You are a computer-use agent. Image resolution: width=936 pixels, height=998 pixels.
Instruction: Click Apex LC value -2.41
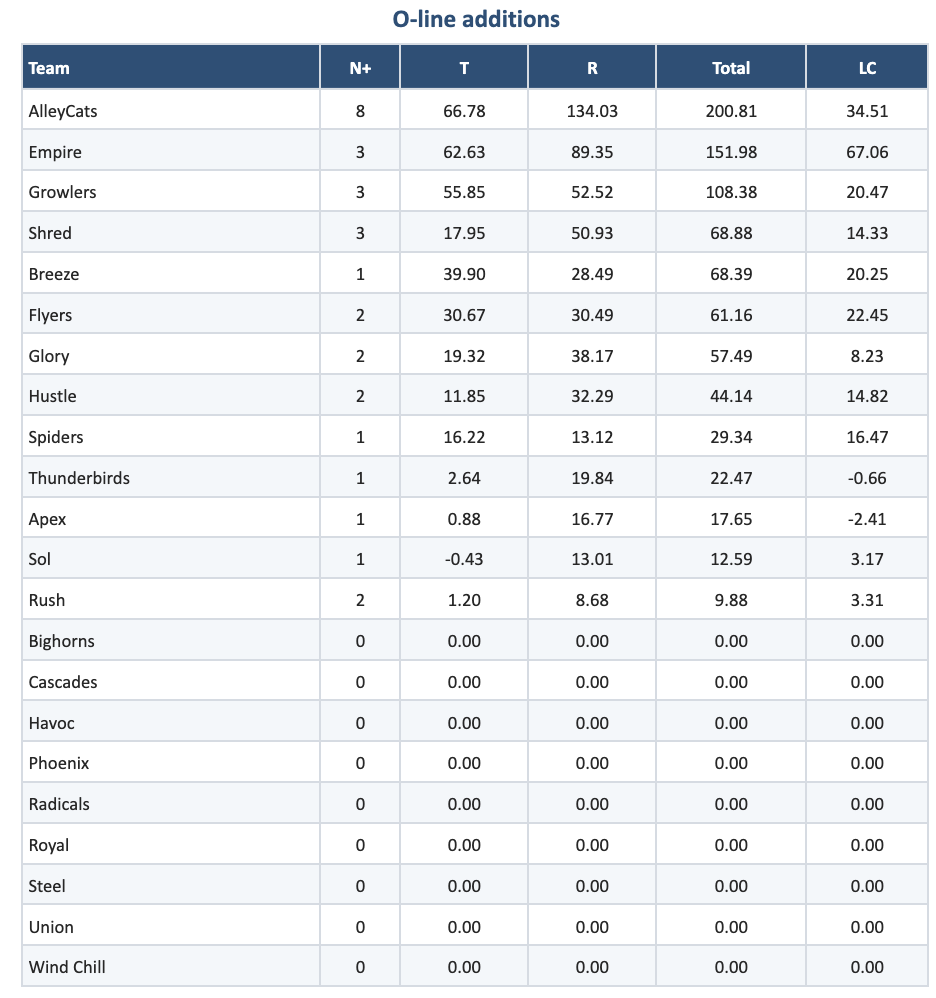[x=867, y=519]
